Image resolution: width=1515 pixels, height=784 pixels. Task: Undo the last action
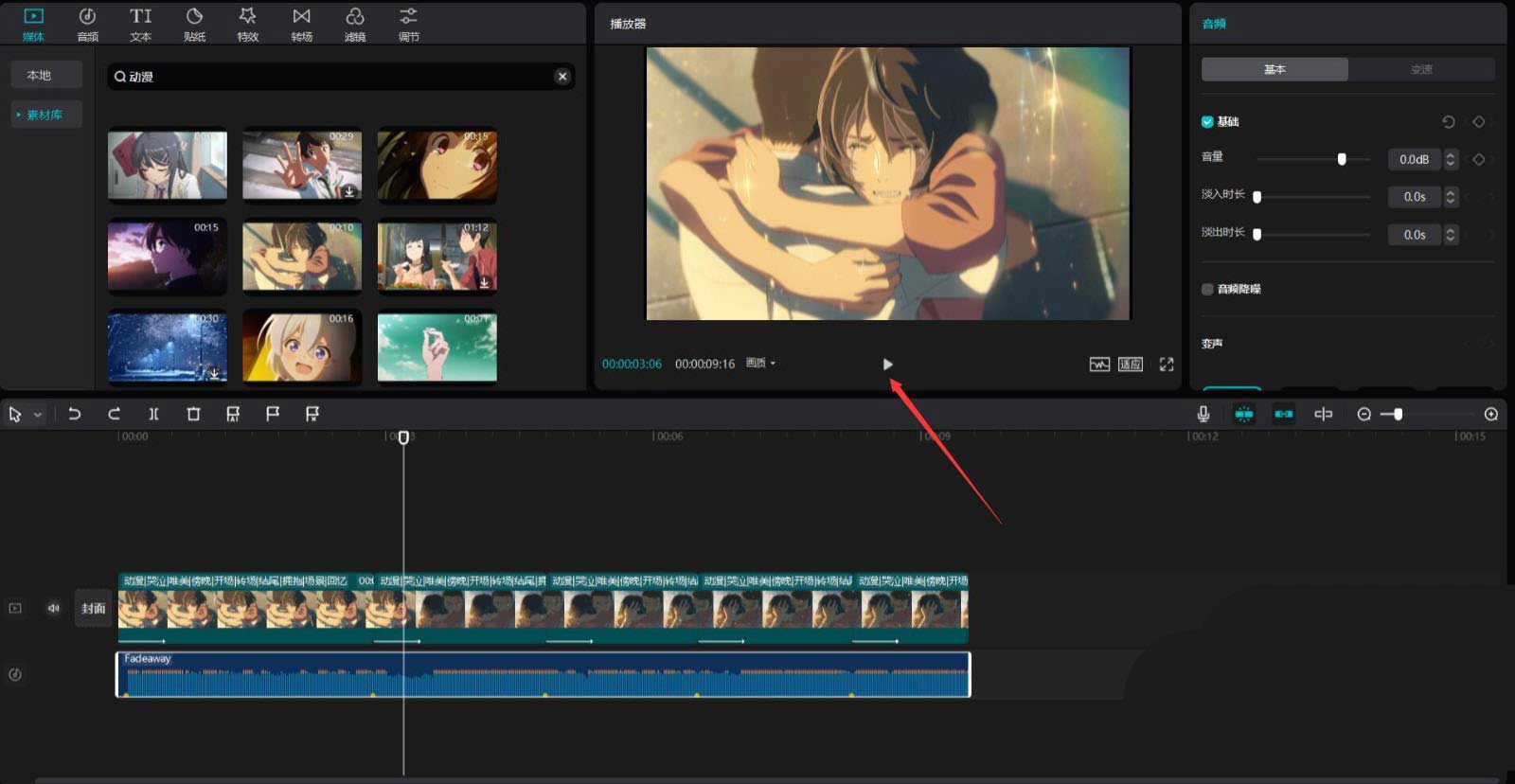pyautogui.click(x=74, y=414)
